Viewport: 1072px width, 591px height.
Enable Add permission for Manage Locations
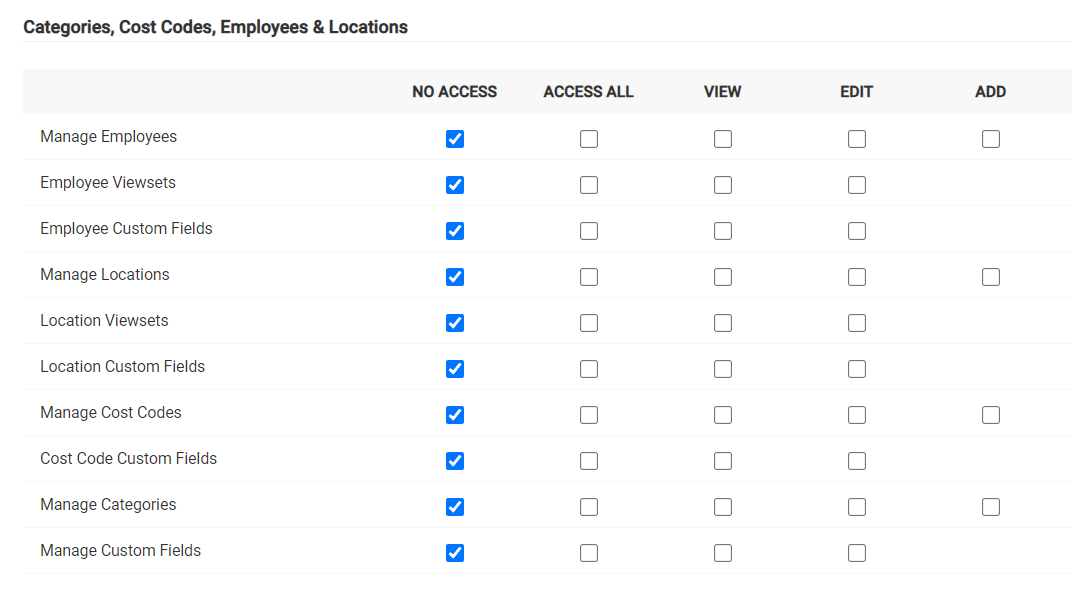[x=991, y=277]
